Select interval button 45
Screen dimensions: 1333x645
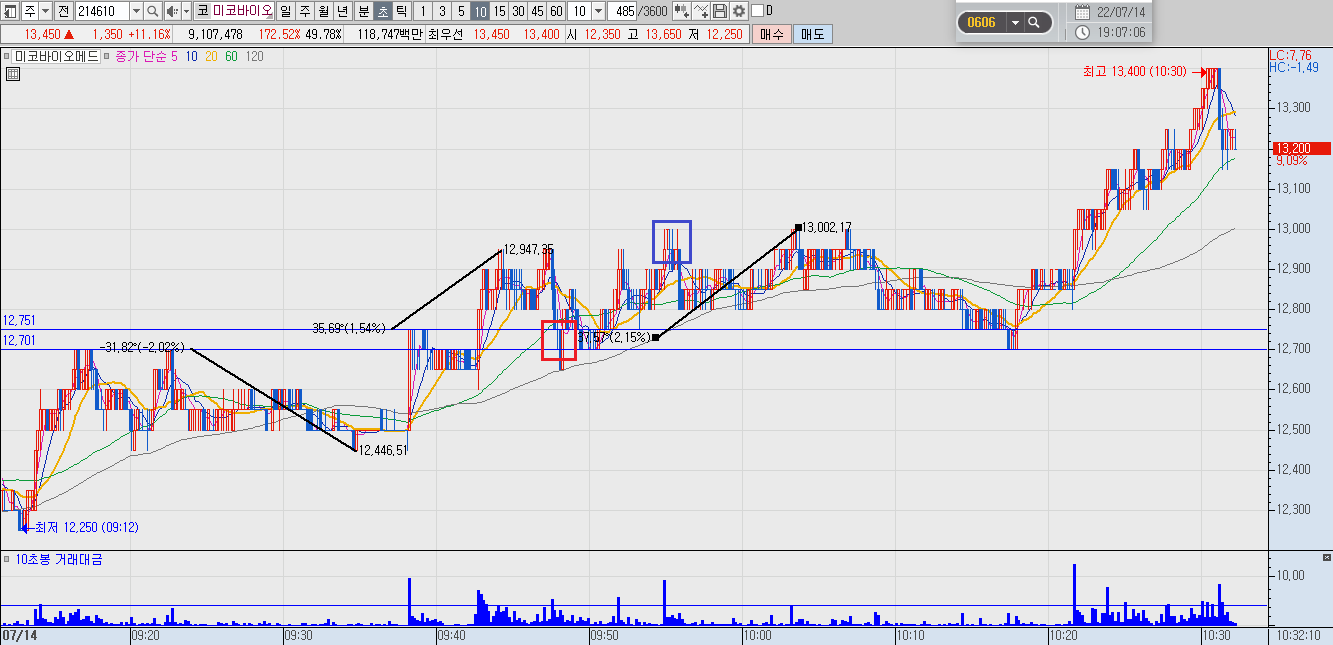coord(537,11)
